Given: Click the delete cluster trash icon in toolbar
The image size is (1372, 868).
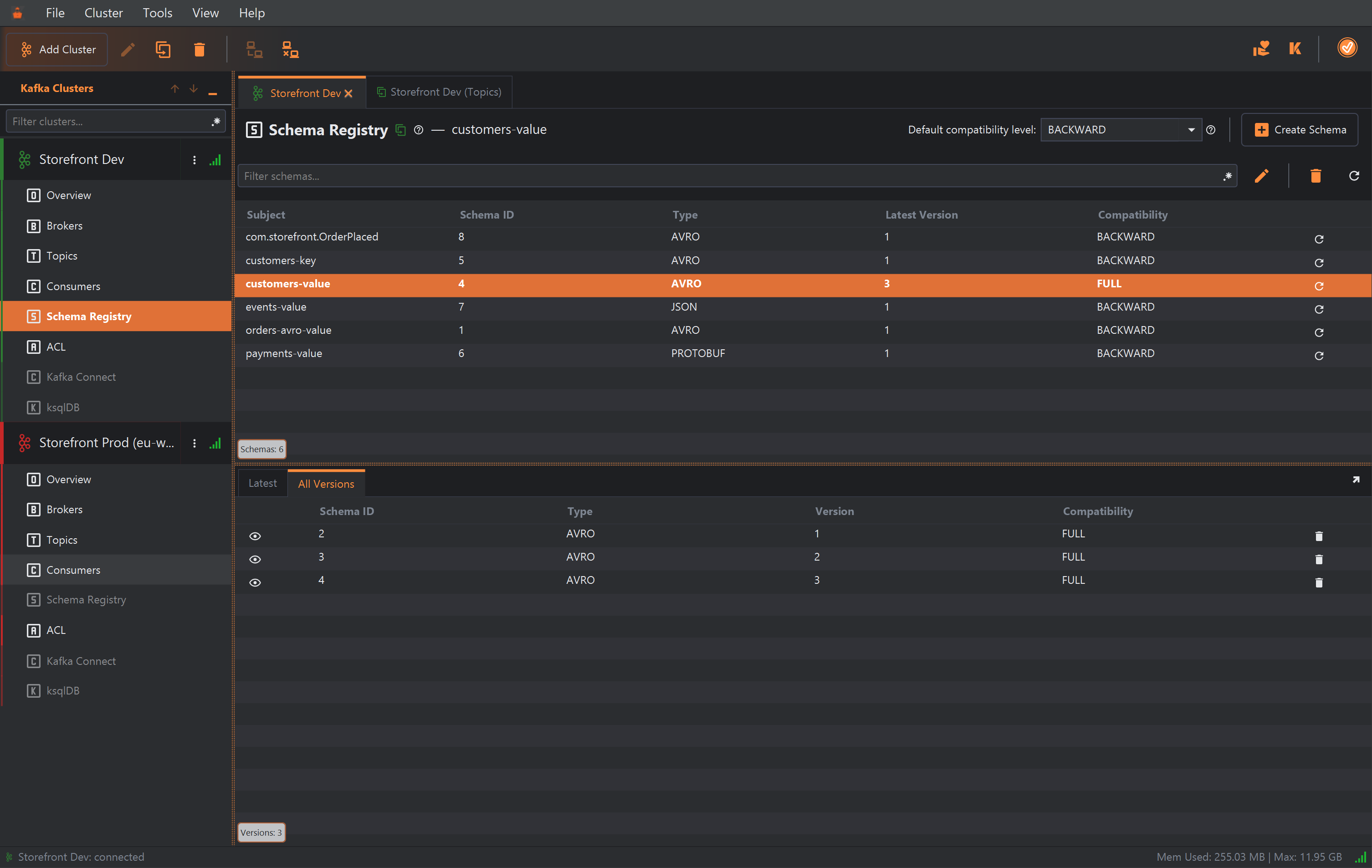Looking at the screenshot, I should pyautogui.click(x=200, y=50).
